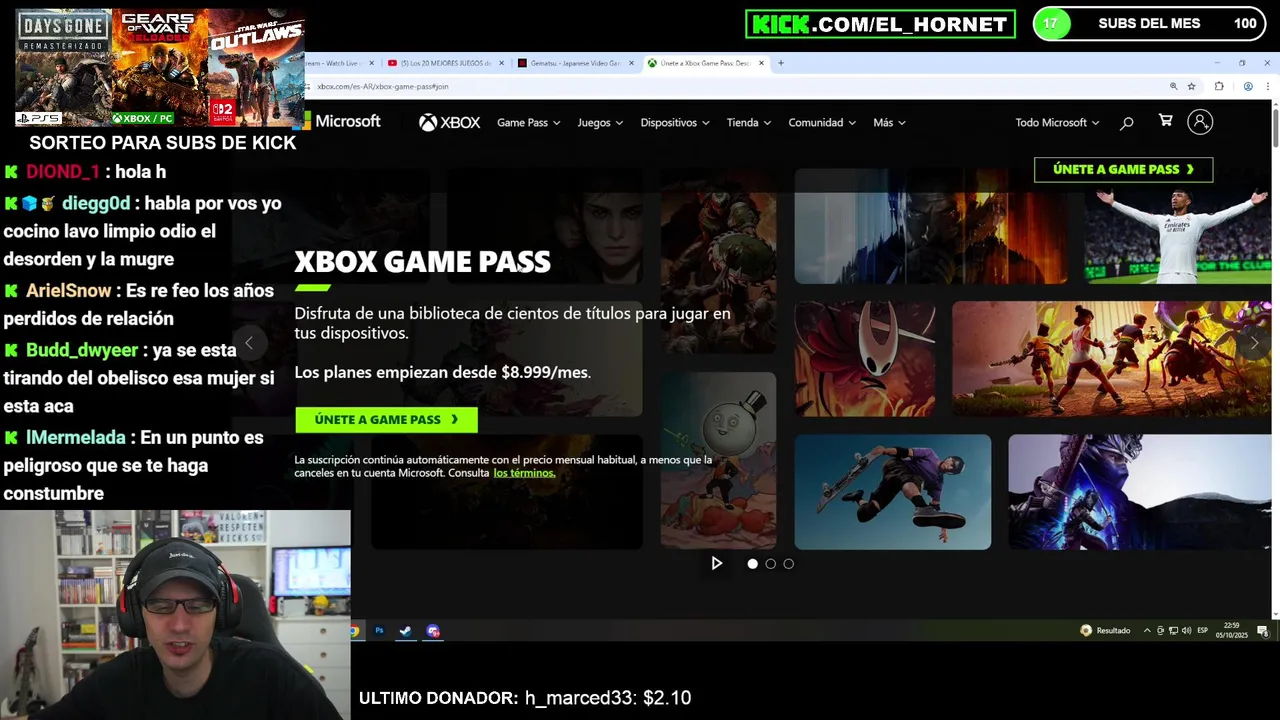The image size is (1280, 720).
Task: Bookmark this page with the star icon
Action: click(x=1191, y=87)
